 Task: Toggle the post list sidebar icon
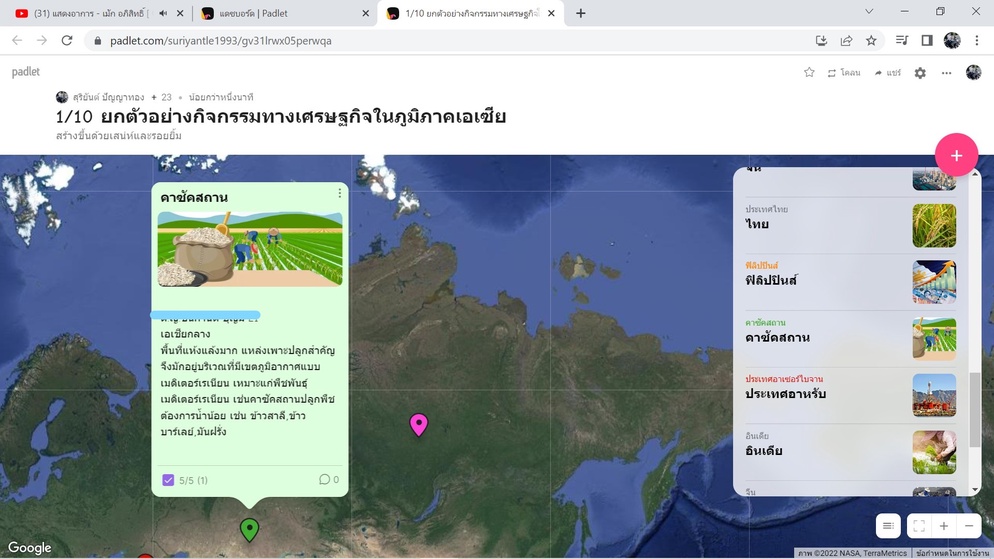pos(888,525)
